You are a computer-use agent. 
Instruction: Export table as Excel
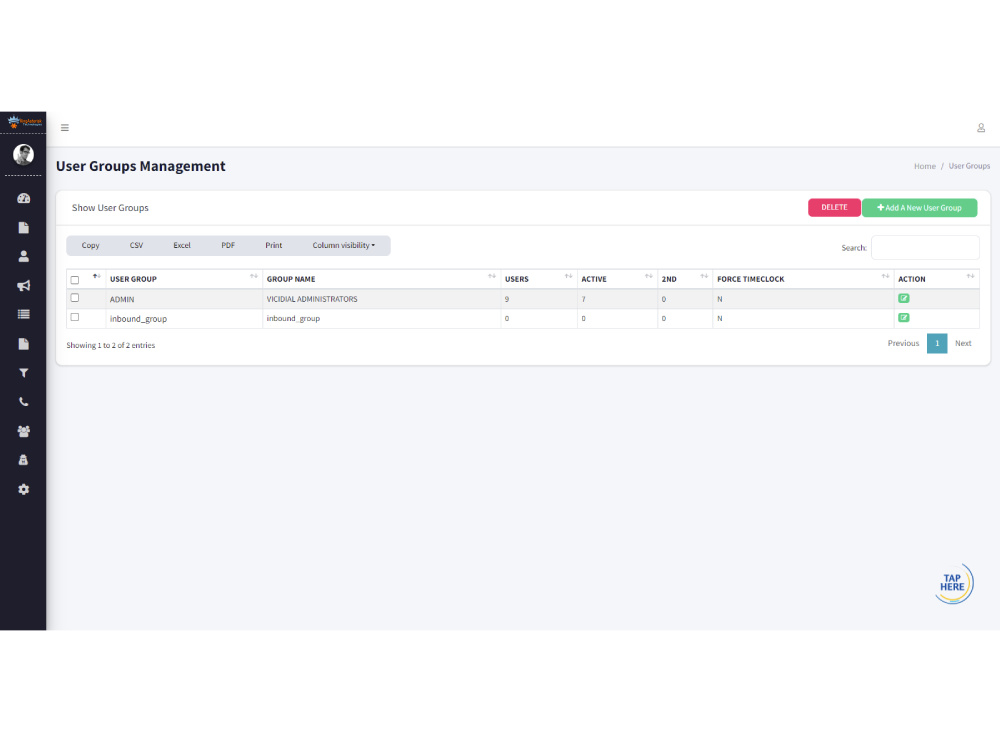[182, 246]
